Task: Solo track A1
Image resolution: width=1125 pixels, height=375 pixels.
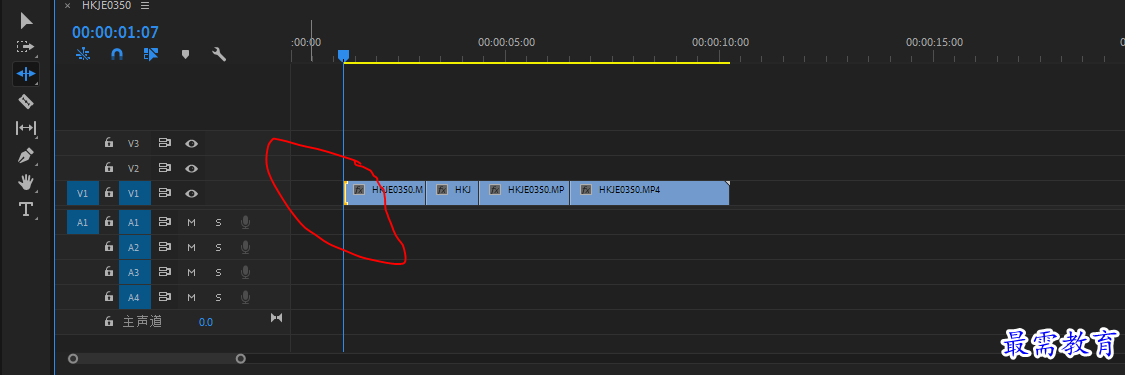Action: (x=218, y=222)
